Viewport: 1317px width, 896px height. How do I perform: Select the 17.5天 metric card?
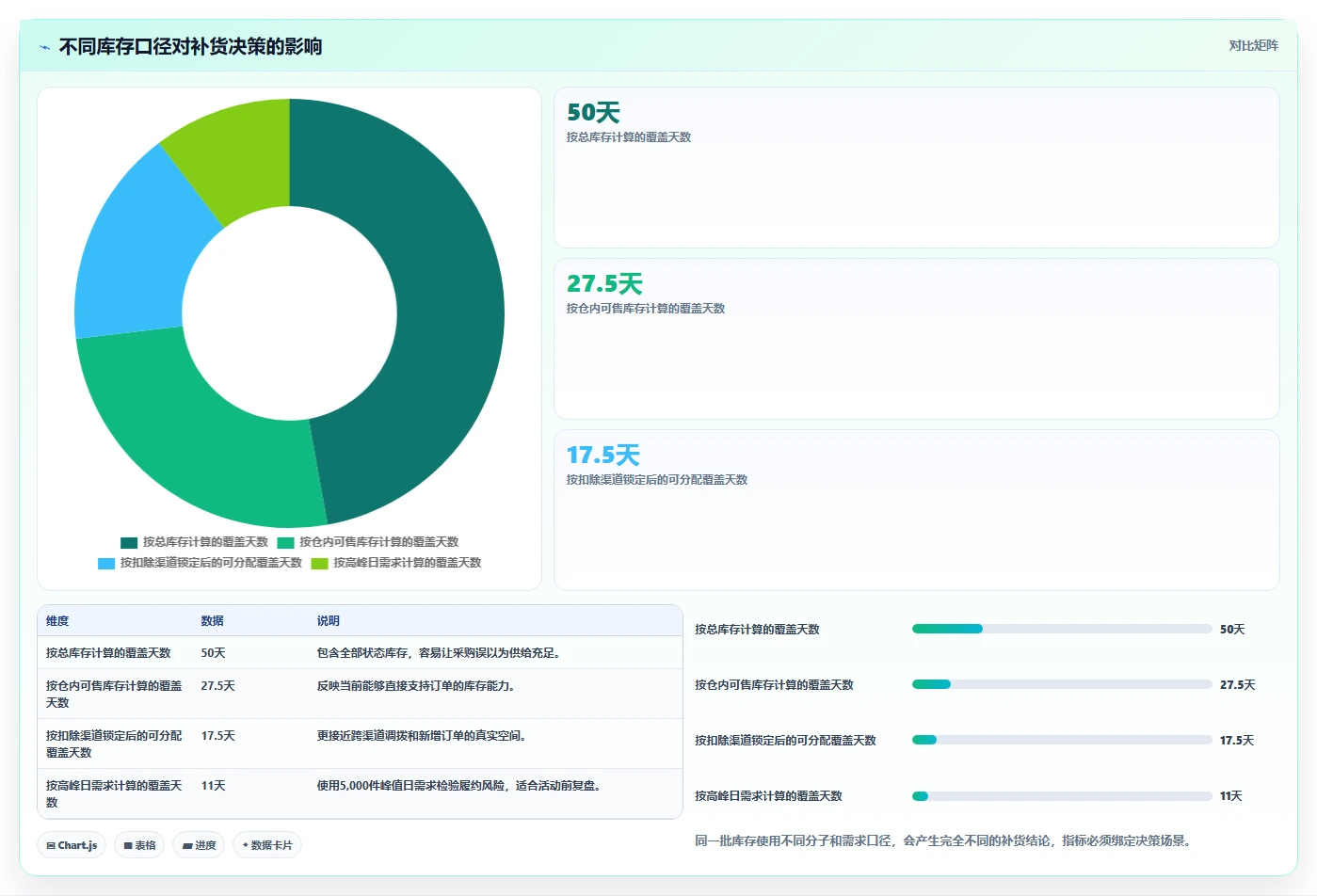coord(917,510)
